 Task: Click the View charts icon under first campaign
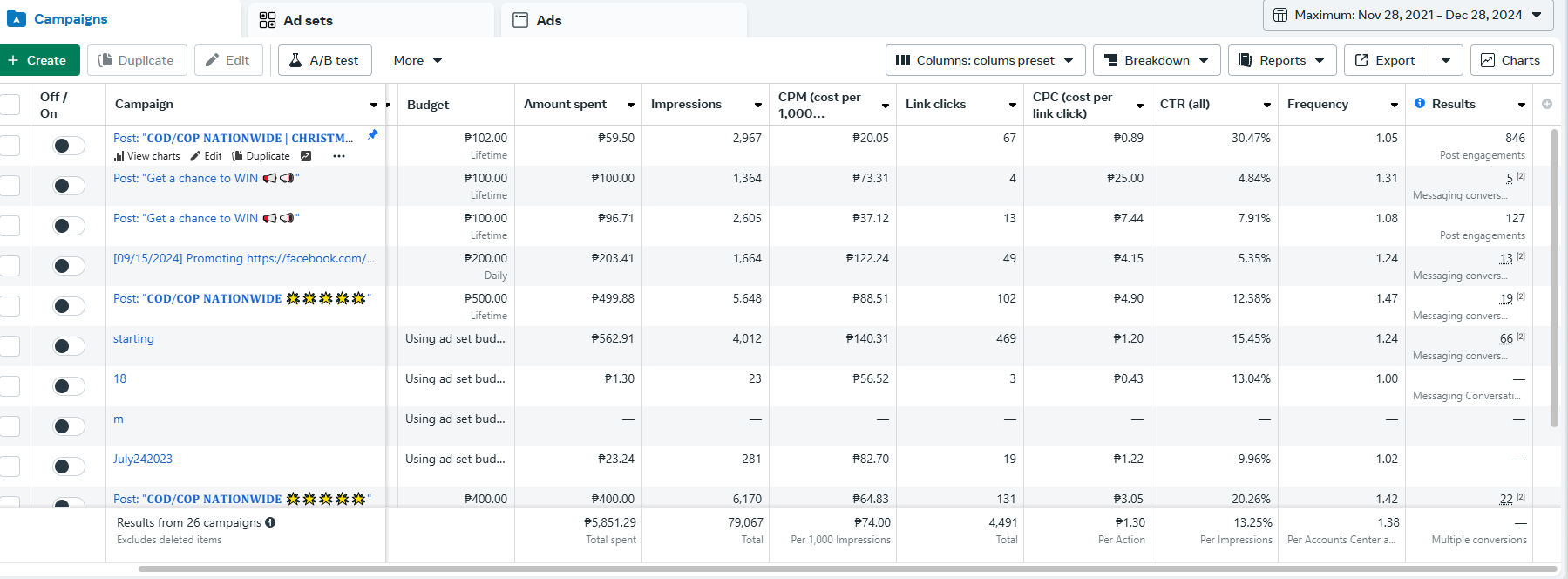(x=119, y=156)
